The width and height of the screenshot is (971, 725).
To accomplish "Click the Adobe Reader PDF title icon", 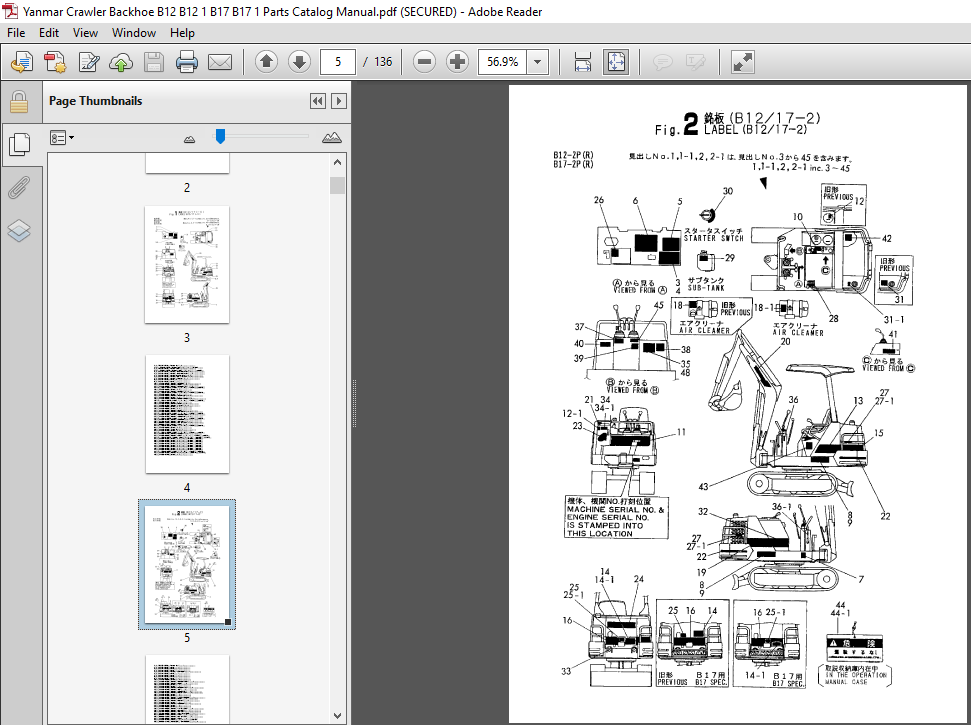I will coord(11,11).
